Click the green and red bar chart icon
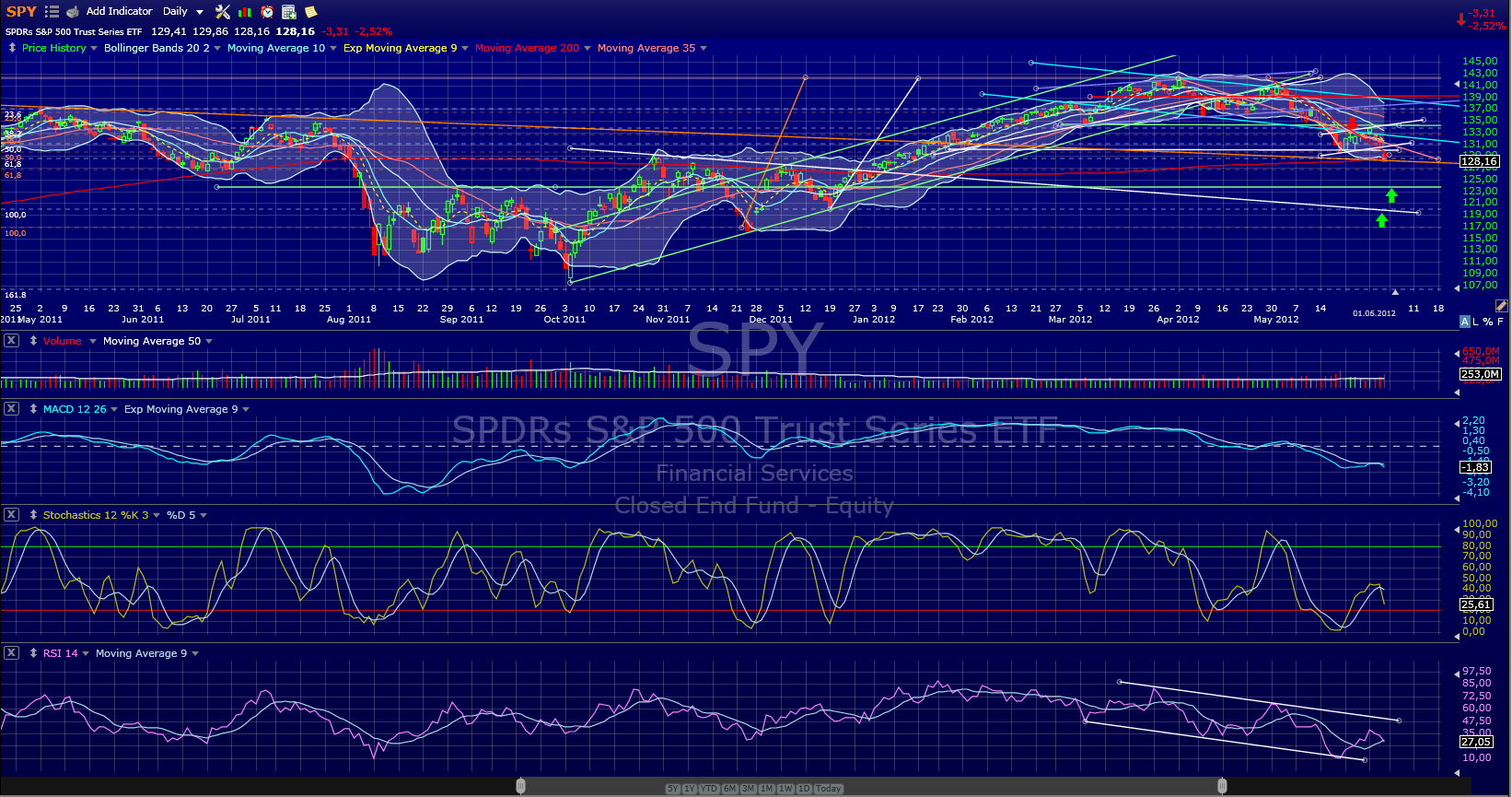1512x797 pixels. 245,12
